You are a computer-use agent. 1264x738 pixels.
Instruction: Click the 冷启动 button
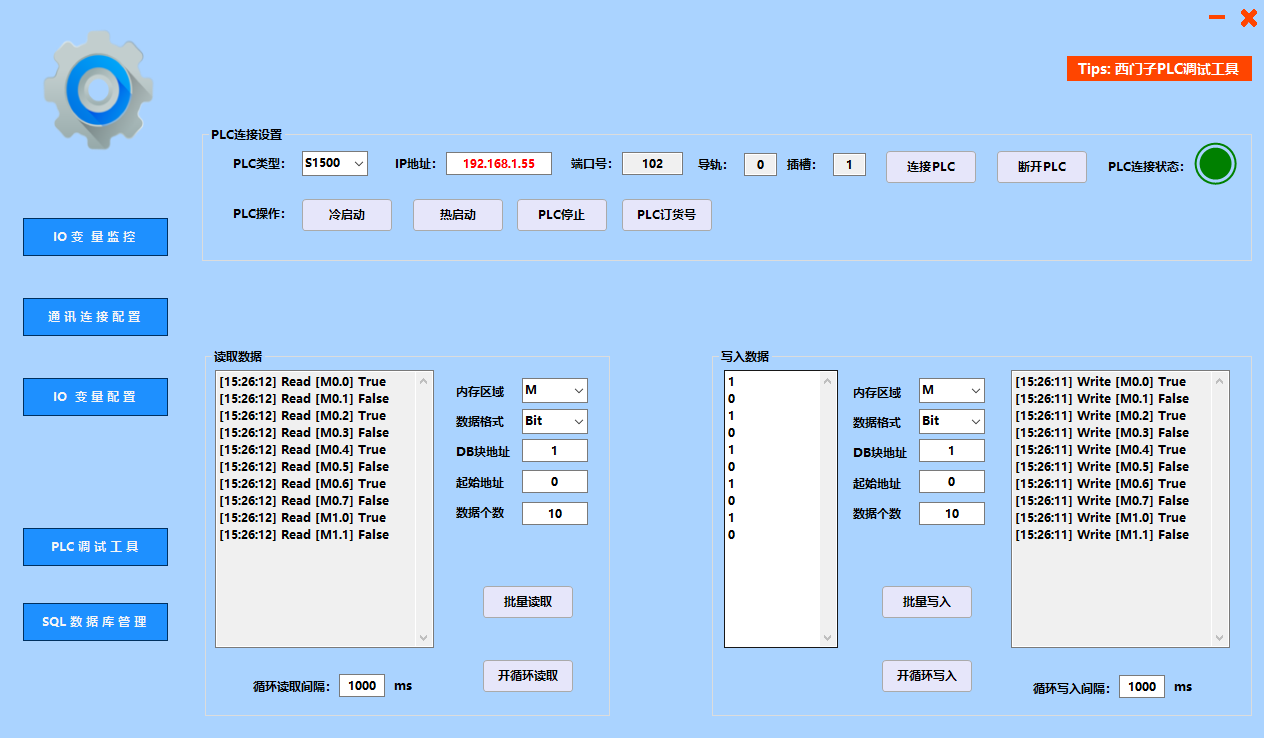tap(347, 215)
